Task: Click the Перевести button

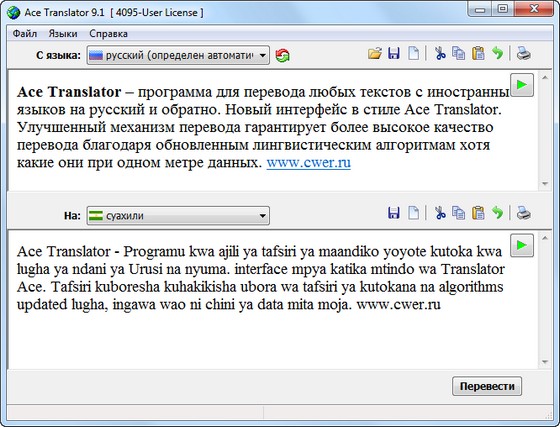Action: pos(487,386)
